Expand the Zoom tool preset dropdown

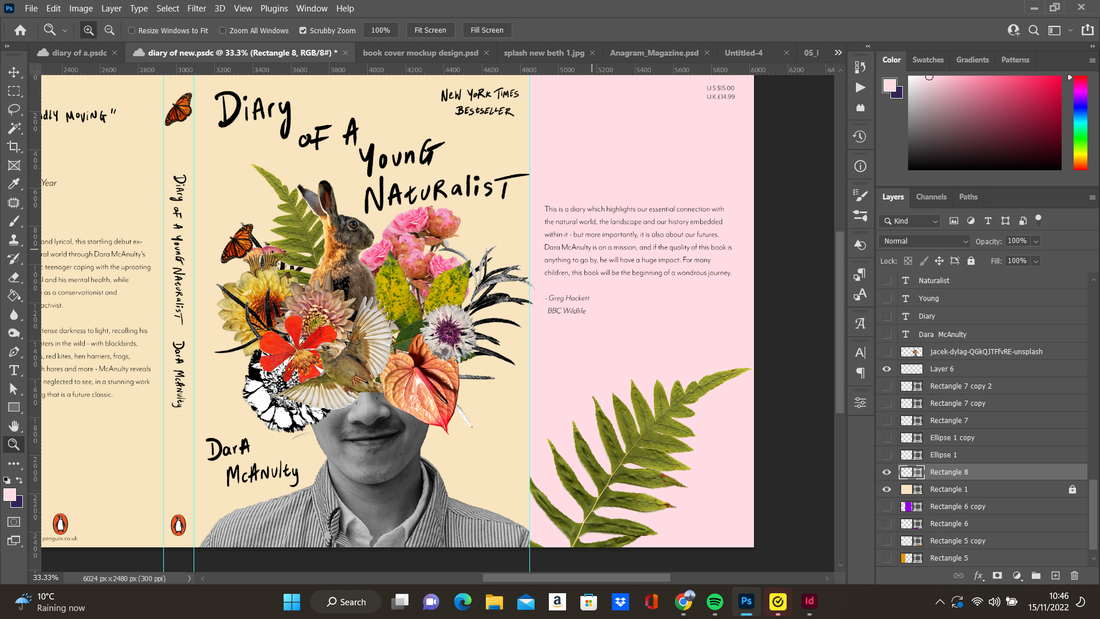click(x=65, y=31)
